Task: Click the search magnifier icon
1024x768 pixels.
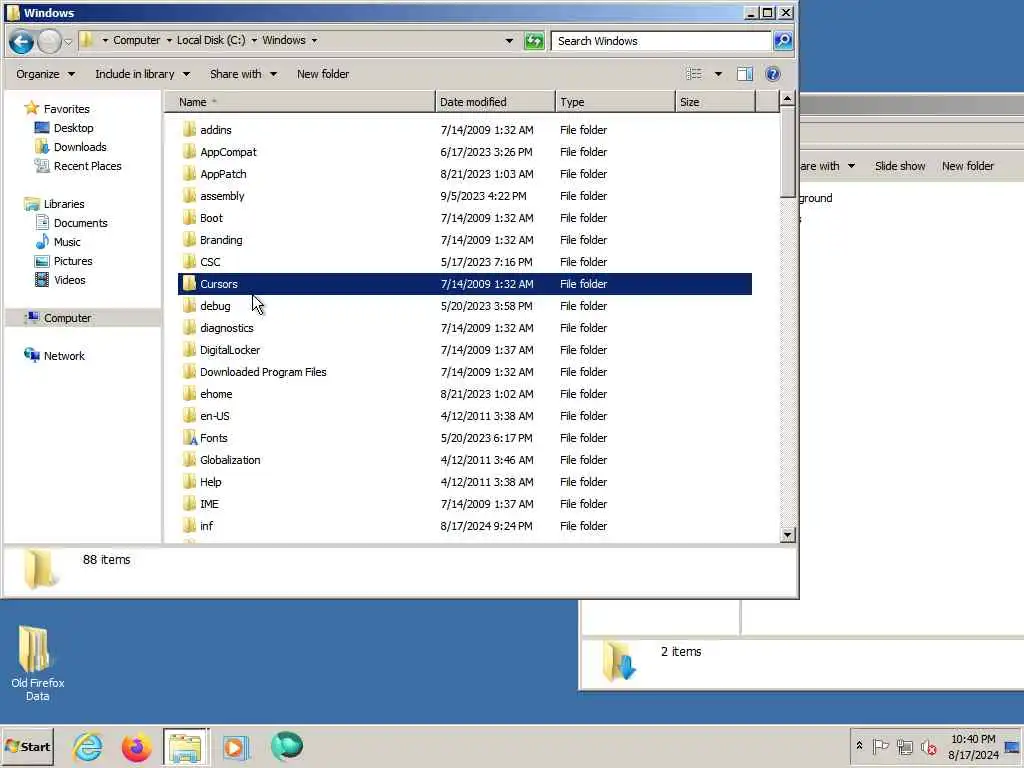Action: point(782,40)
